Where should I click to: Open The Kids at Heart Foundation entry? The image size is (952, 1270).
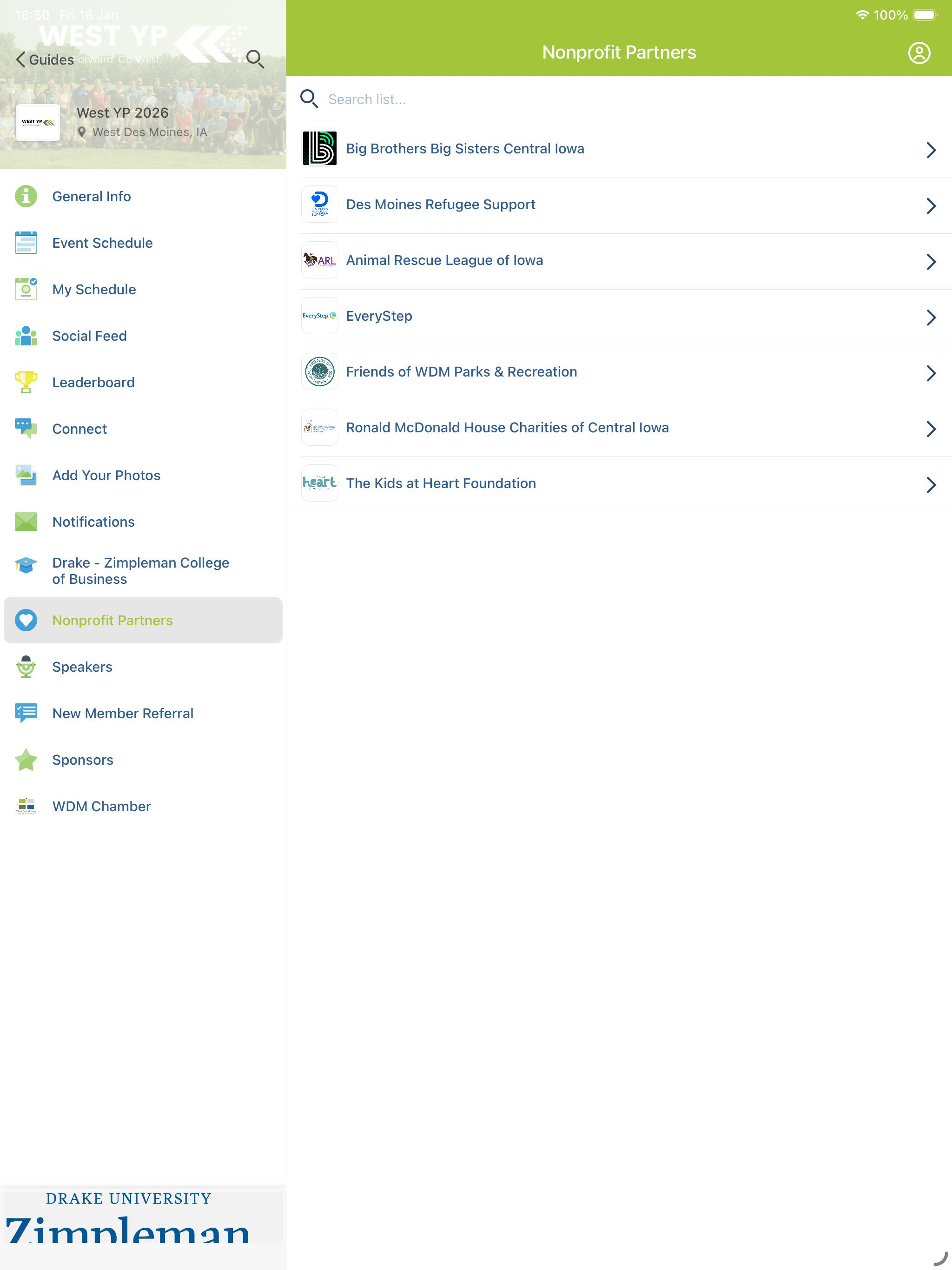point(619,484)
